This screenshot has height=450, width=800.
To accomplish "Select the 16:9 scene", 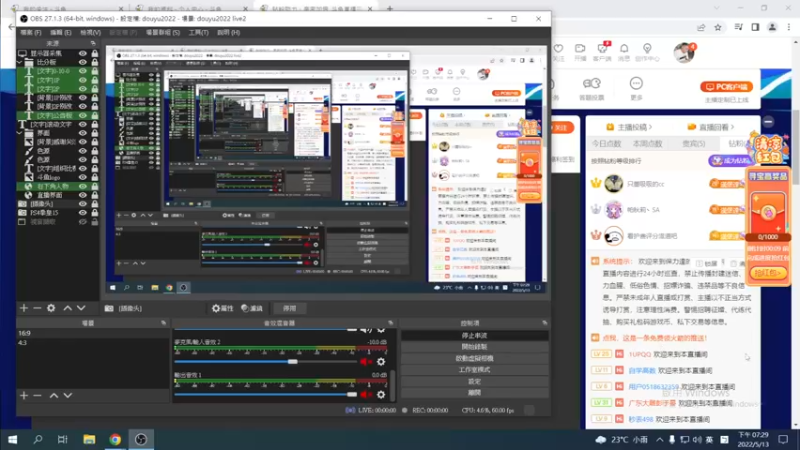I will click(x=93, y=333).
